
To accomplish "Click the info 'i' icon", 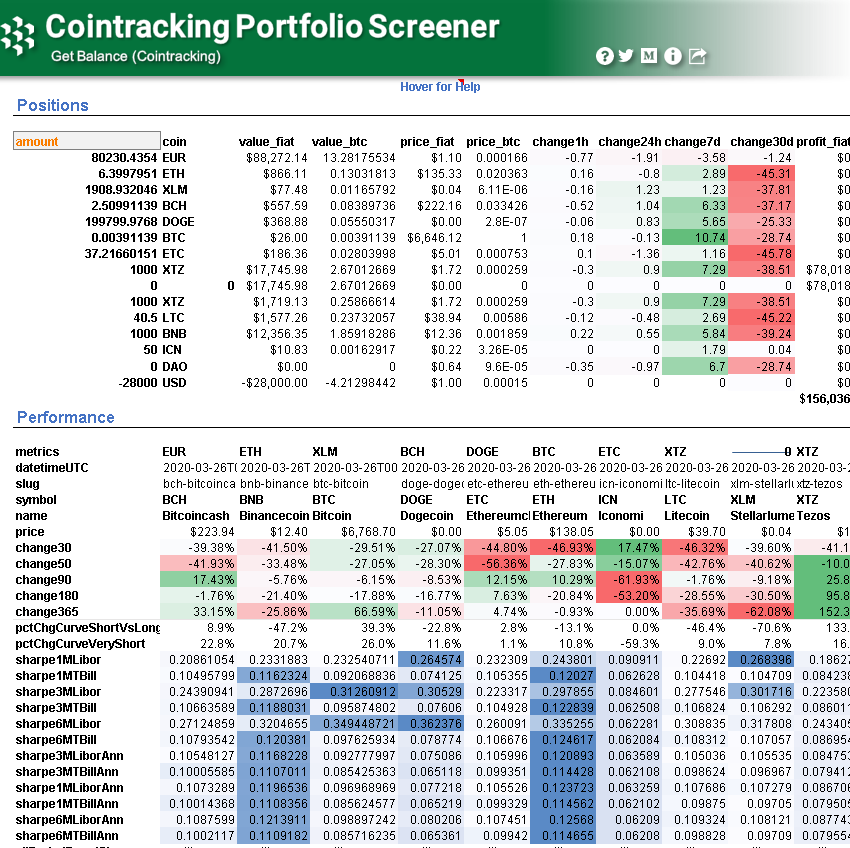I will (673, 56).
